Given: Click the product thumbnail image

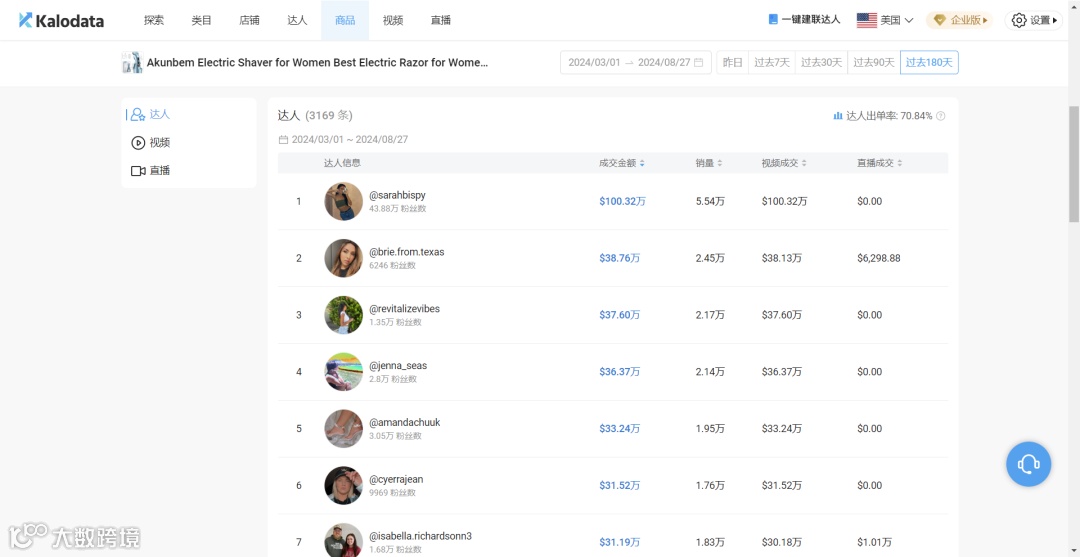Looking at the screenshot, I should [132, 63].
